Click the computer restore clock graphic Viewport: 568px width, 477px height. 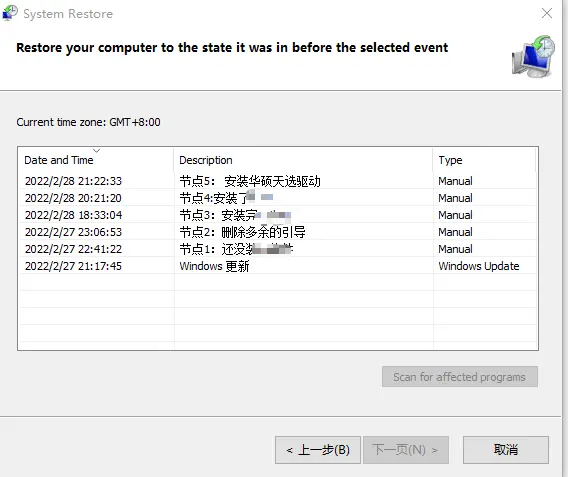coord(533,56)
